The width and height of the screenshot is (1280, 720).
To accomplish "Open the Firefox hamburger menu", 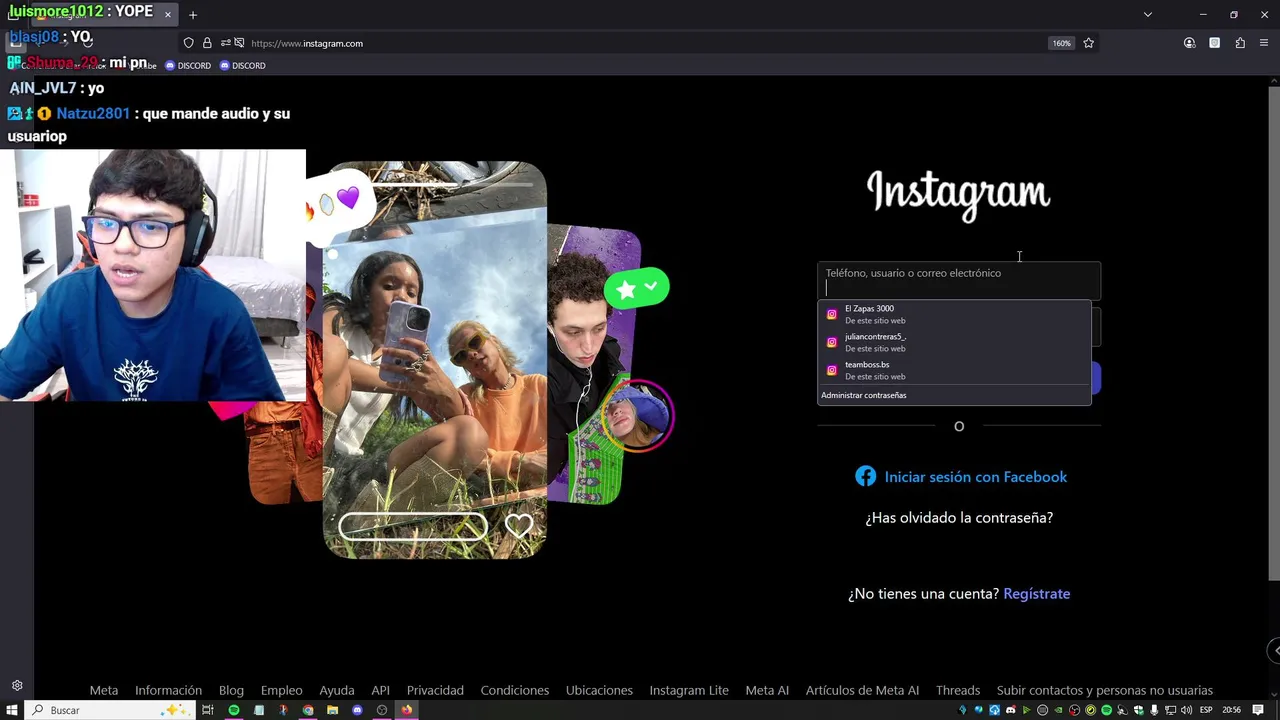I will 1265,43.
